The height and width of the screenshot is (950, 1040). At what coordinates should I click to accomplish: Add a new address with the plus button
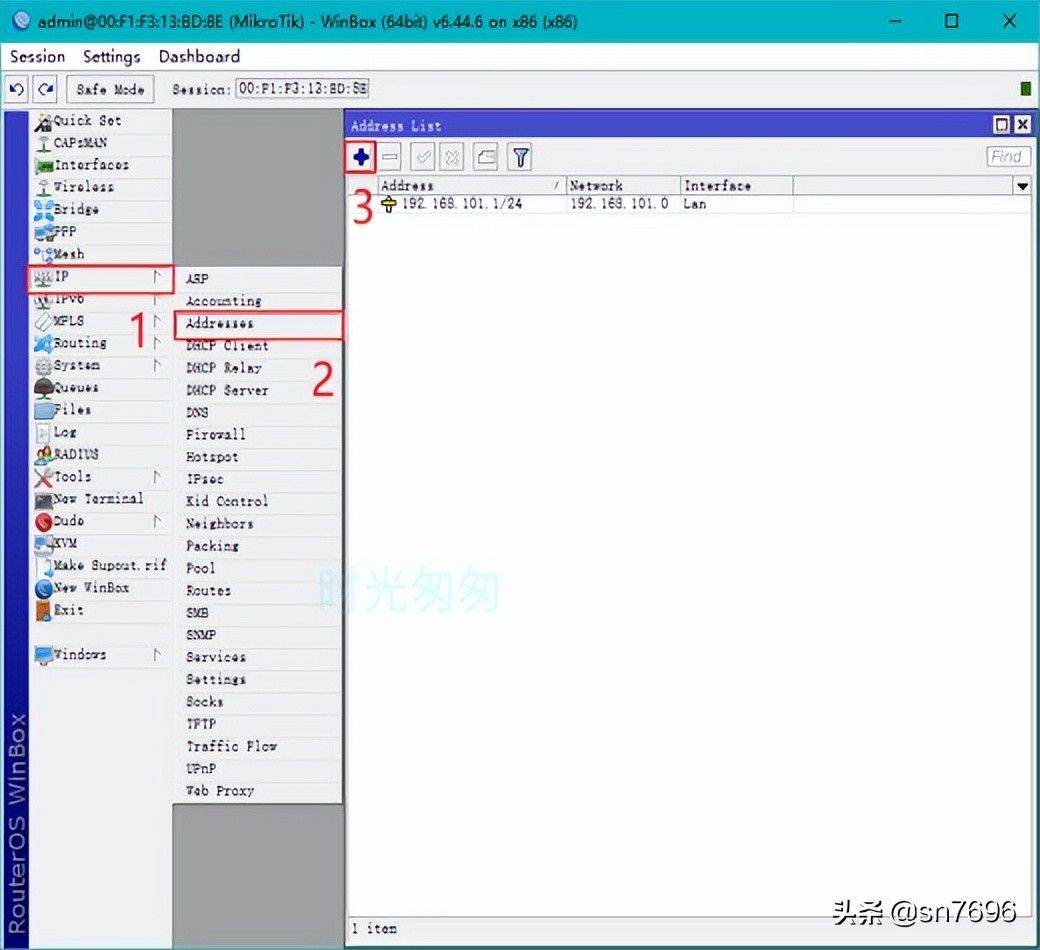coord(360,157)
